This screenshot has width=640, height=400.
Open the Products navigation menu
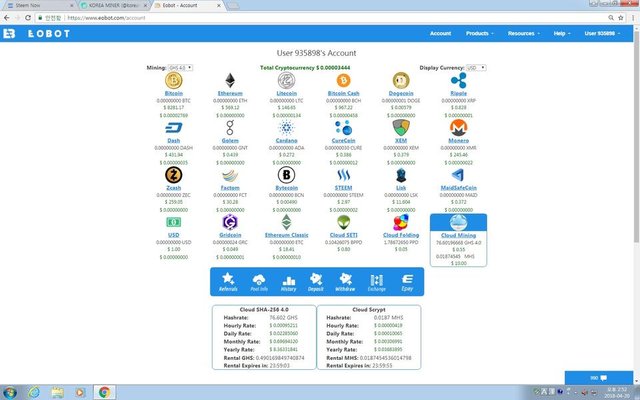click(480, 33)
